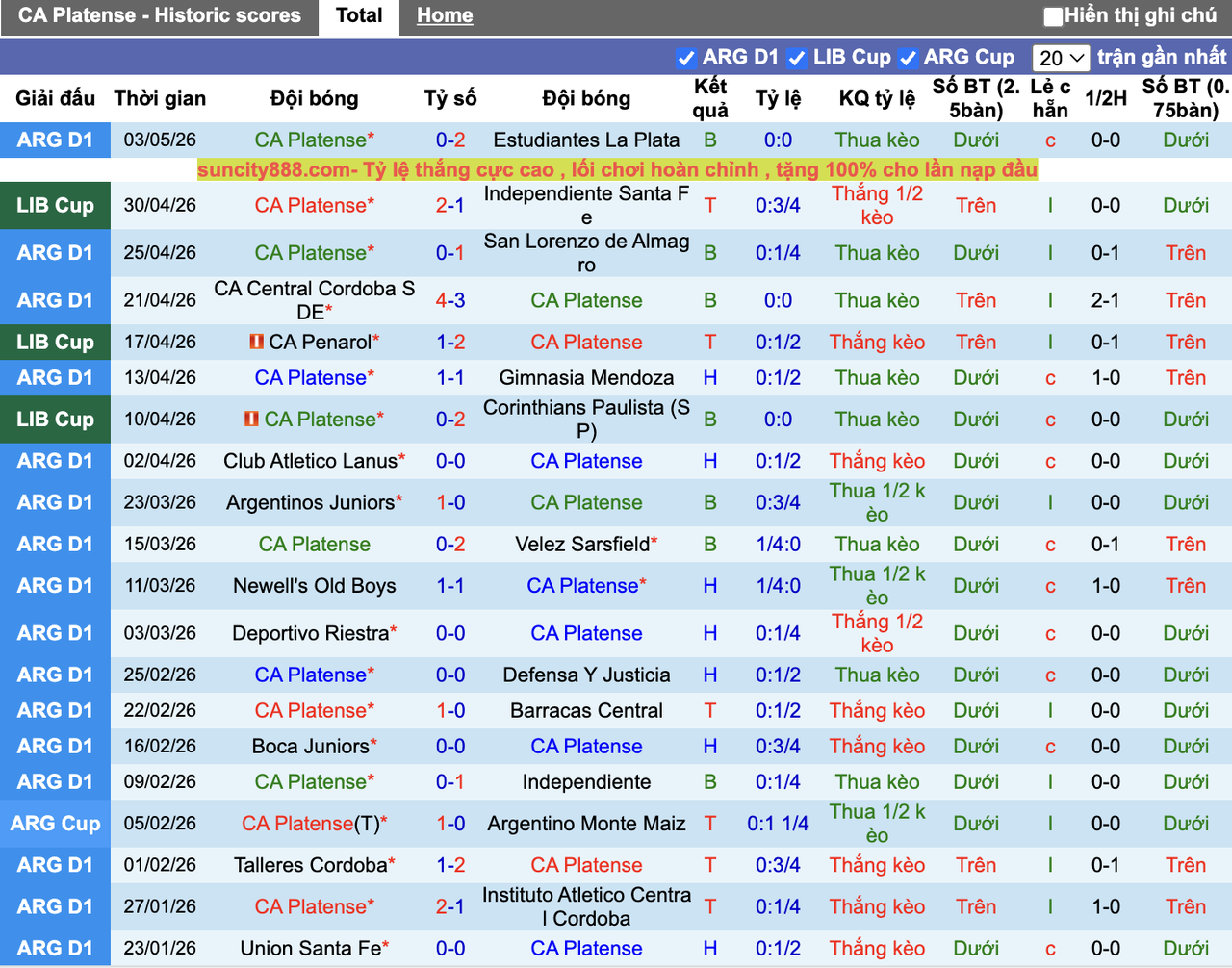Click Velez Sarsfield team name
Screen dimensions: 1232x968
tap(582, 544)
